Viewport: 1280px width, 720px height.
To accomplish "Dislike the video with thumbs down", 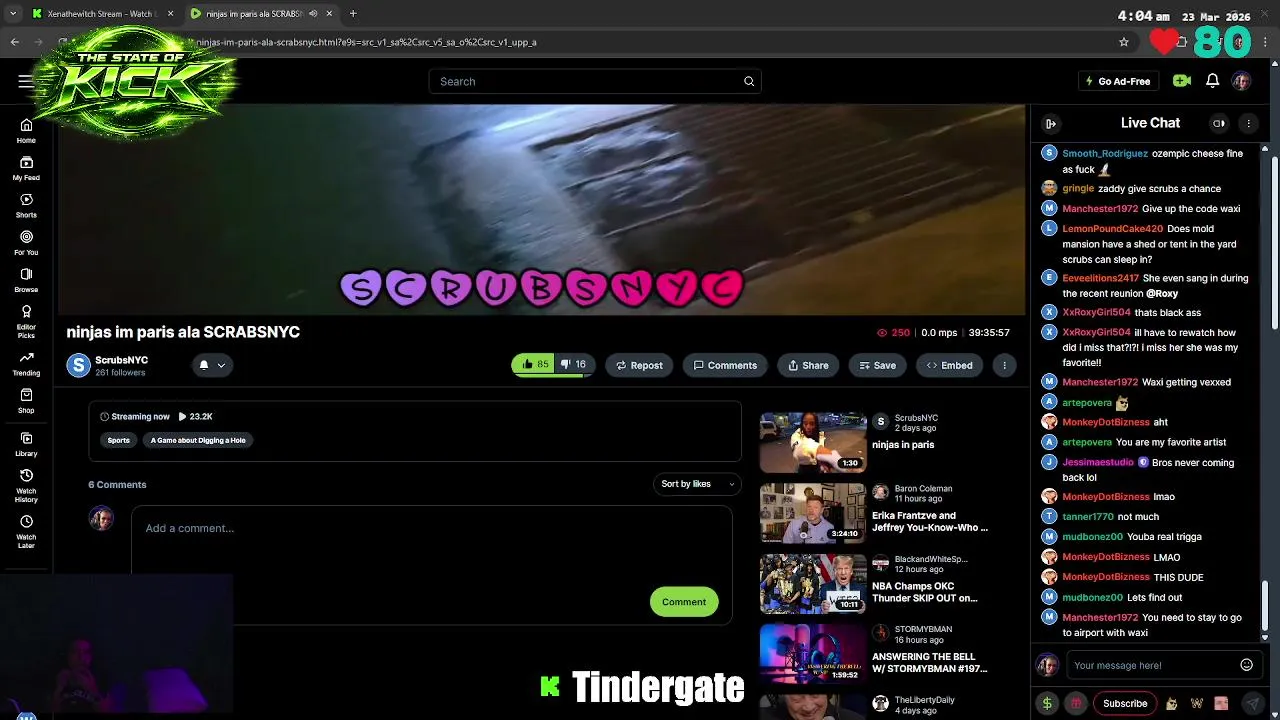I will (x=573, y=365).
